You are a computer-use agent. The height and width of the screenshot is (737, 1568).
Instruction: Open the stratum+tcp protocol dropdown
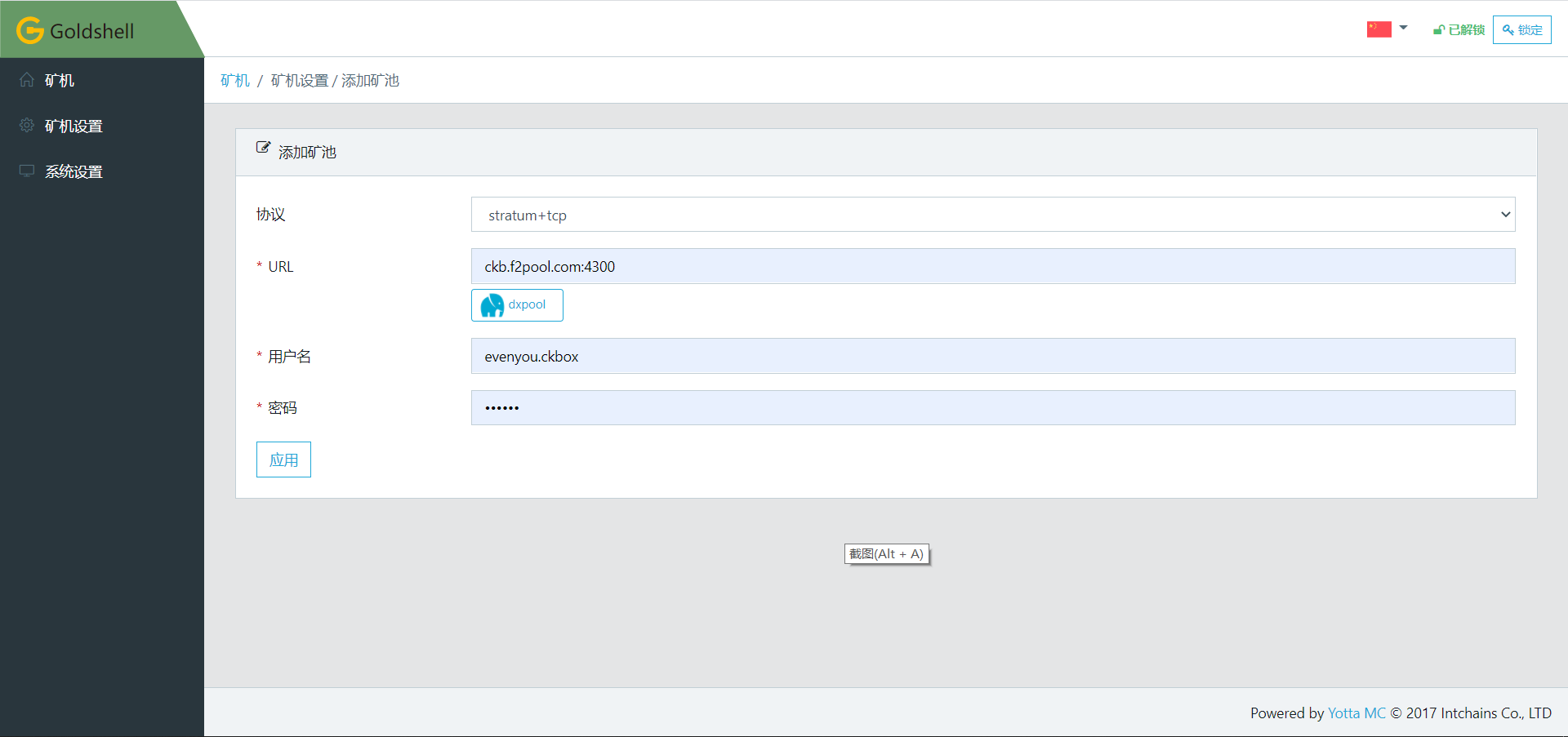pos(992,215)
